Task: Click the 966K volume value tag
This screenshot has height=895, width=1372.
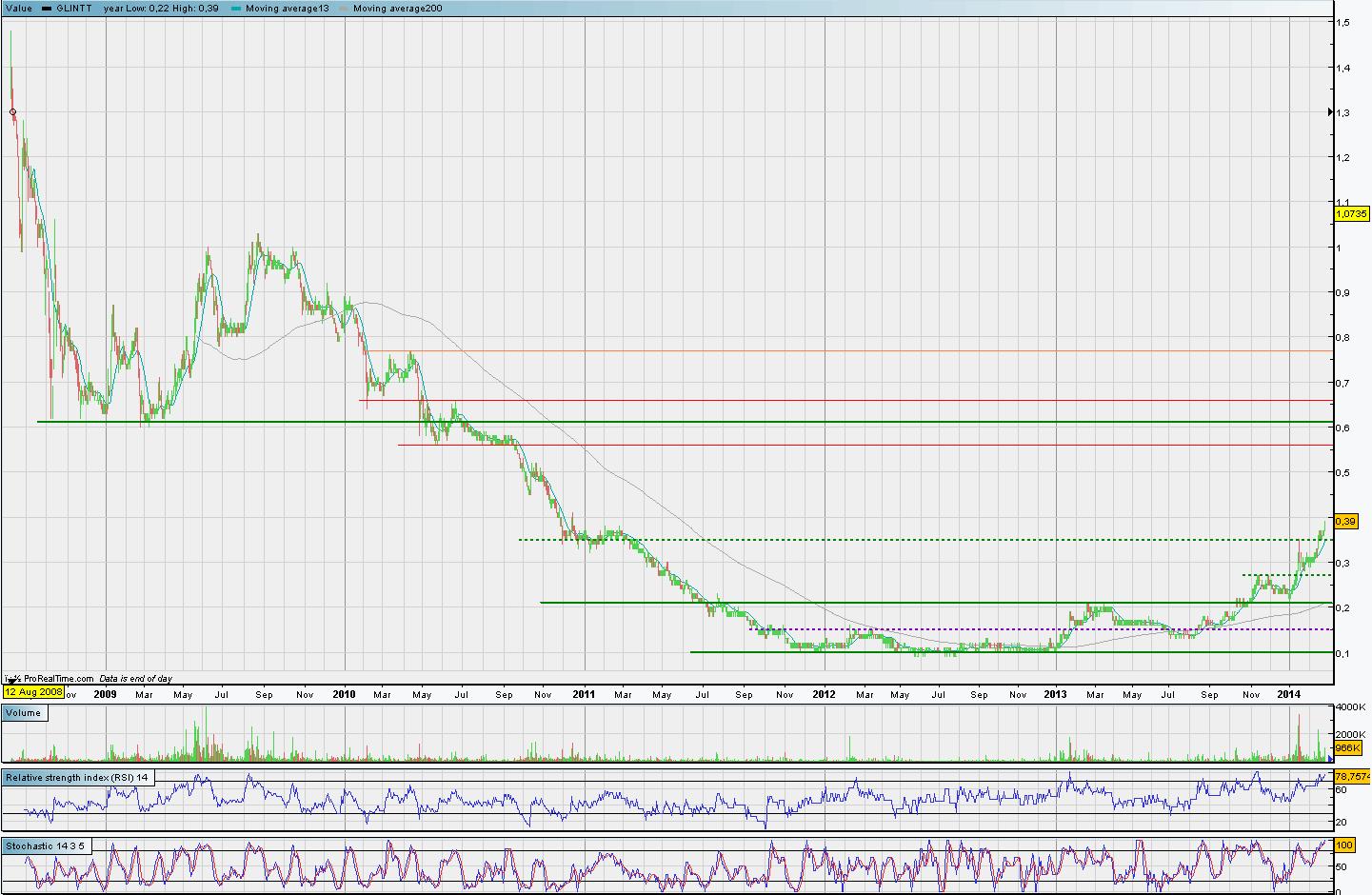Action: pyautogui.click(x=1349, y=748)
